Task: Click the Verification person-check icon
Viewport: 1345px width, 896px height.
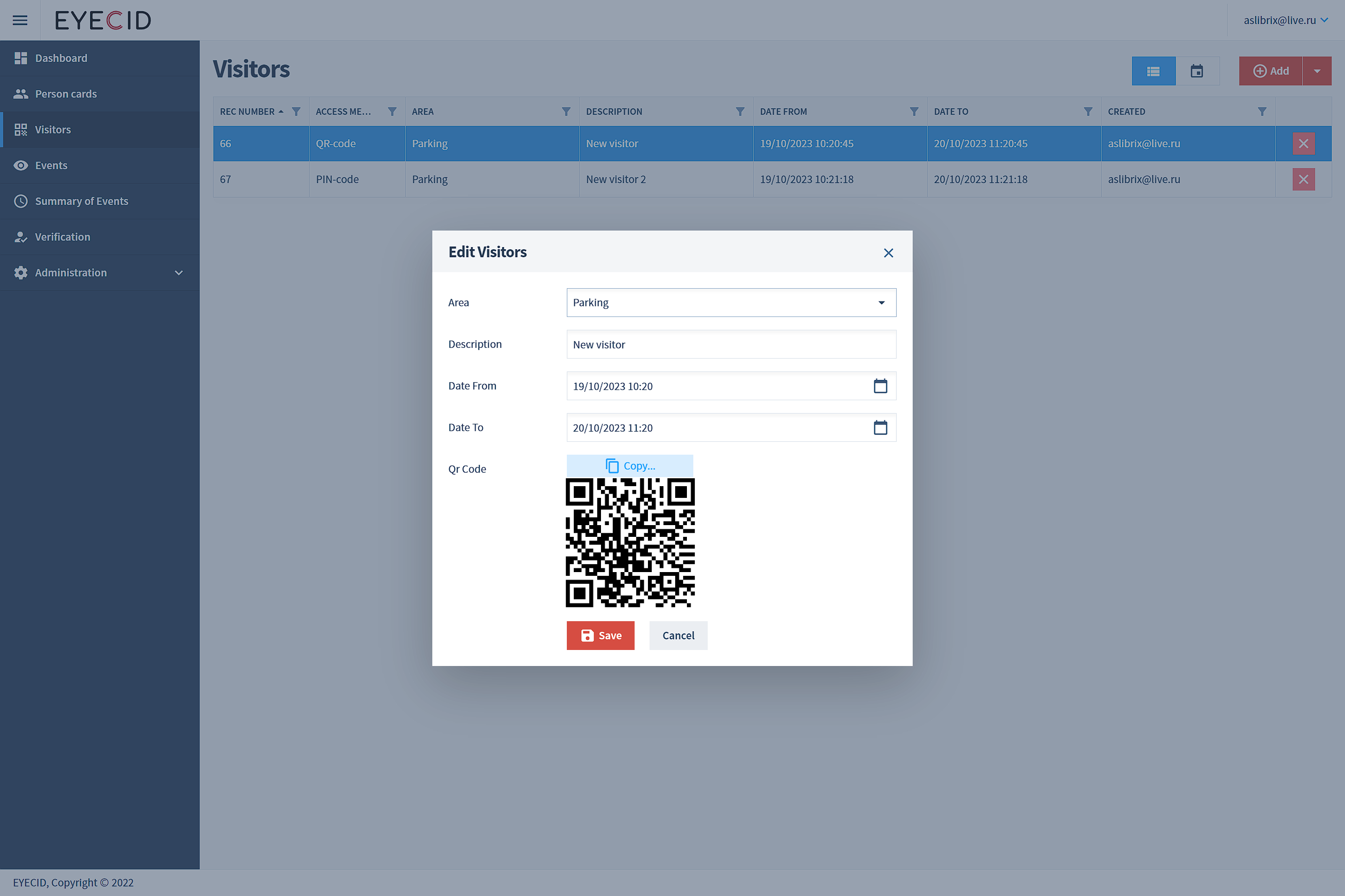Action: [21, 236]
